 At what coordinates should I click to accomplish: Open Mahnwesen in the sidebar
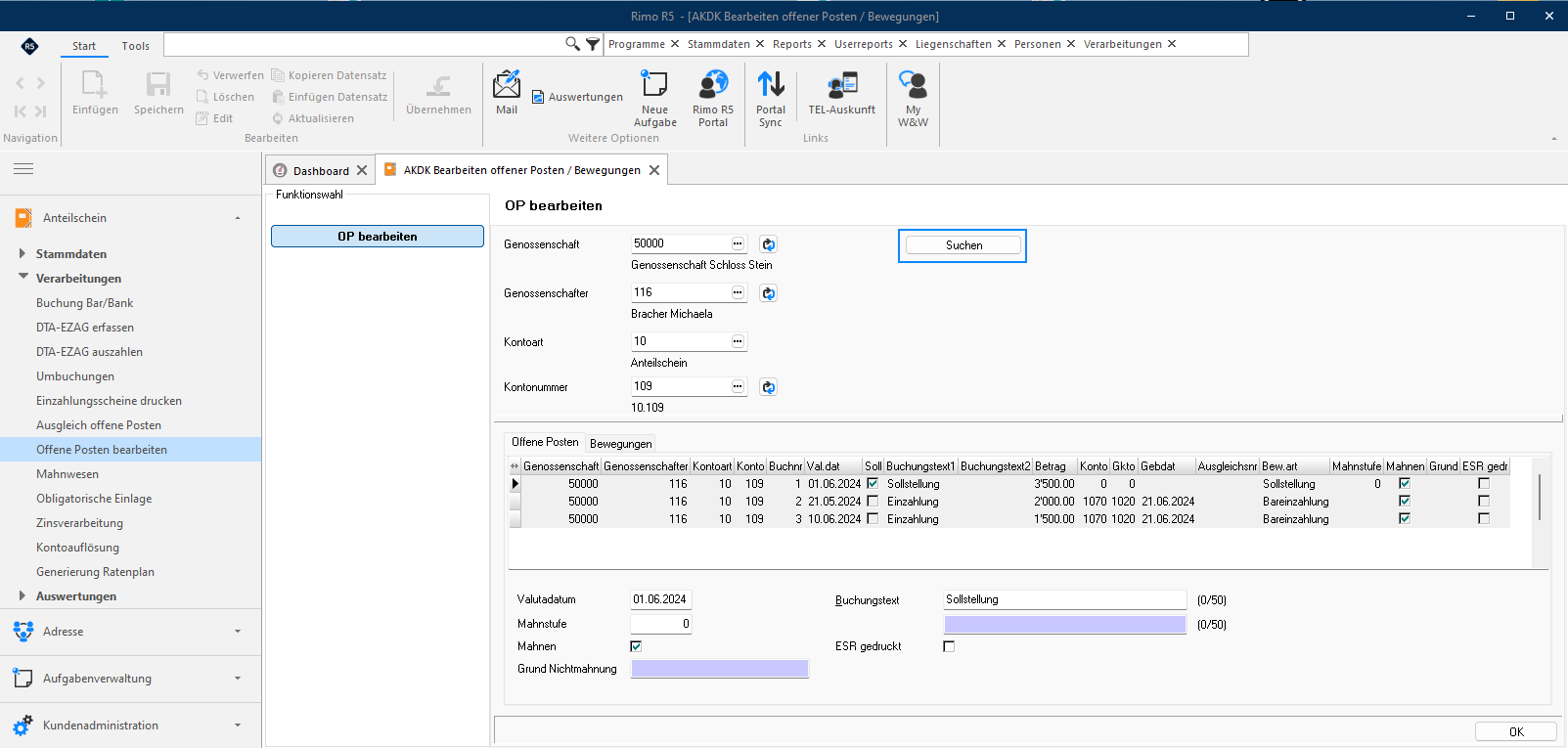(67, 474)
